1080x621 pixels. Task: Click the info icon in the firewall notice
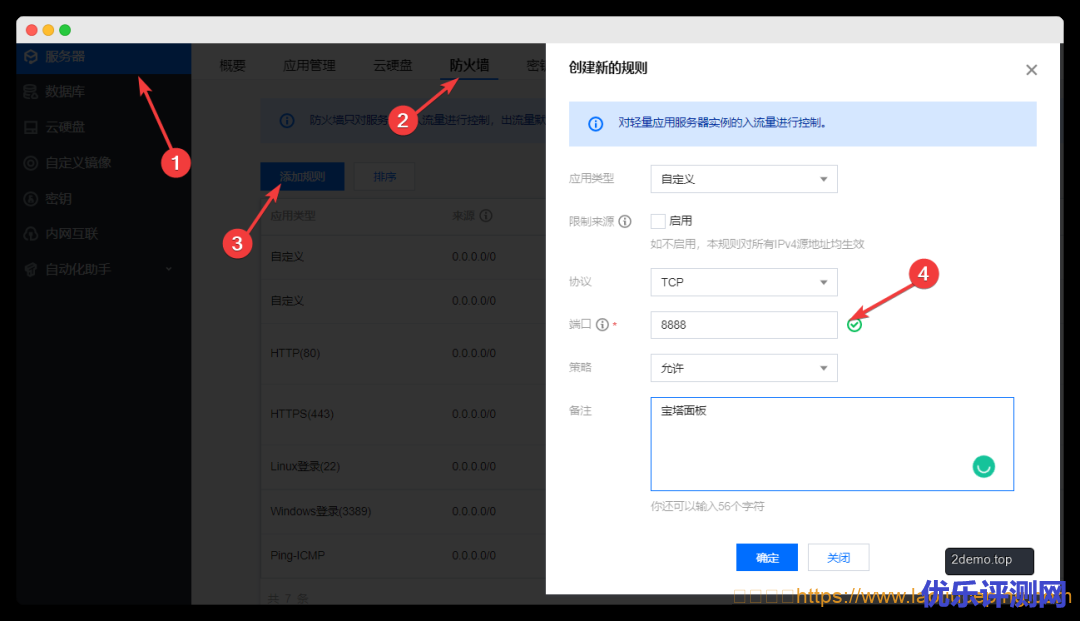(287, 120)
